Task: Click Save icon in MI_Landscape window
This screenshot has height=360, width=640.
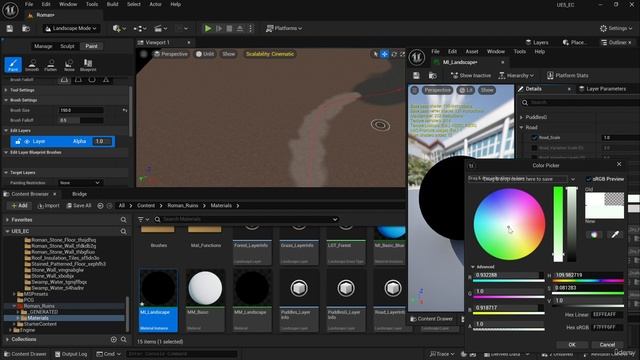Action: 416,76
